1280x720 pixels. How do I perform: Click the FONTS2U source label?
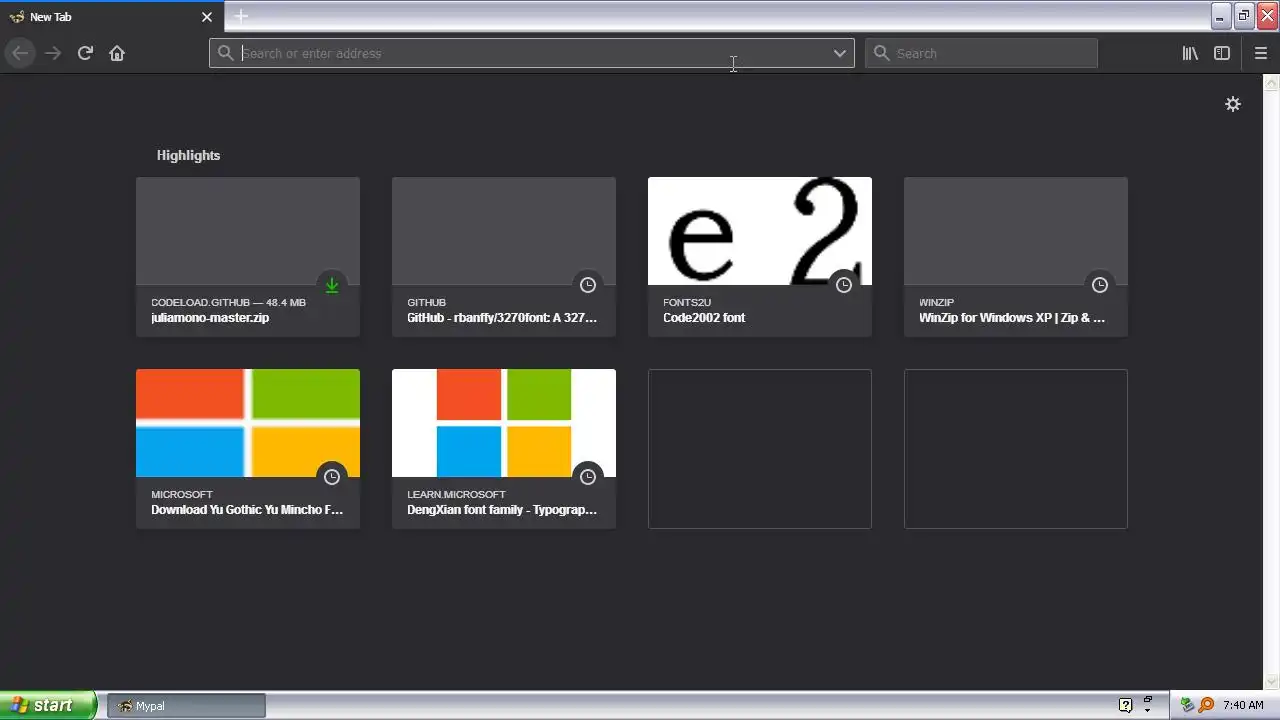pos(687,302)
